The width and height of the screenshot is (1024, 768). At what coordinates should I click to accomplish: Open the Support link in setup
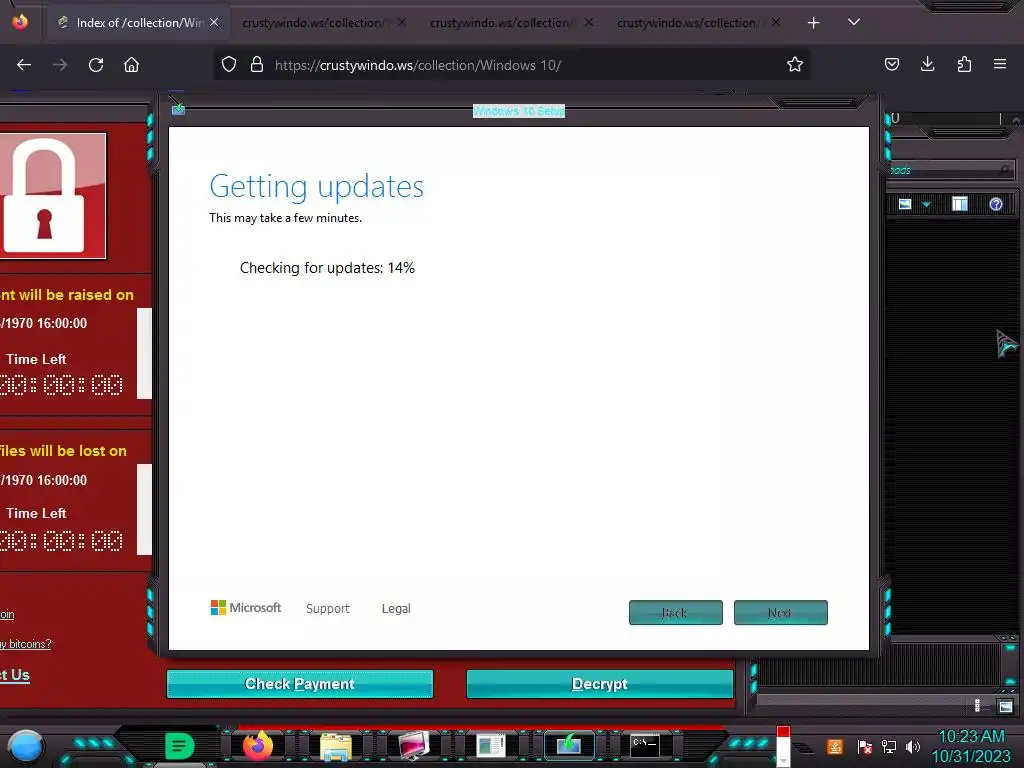328,609
